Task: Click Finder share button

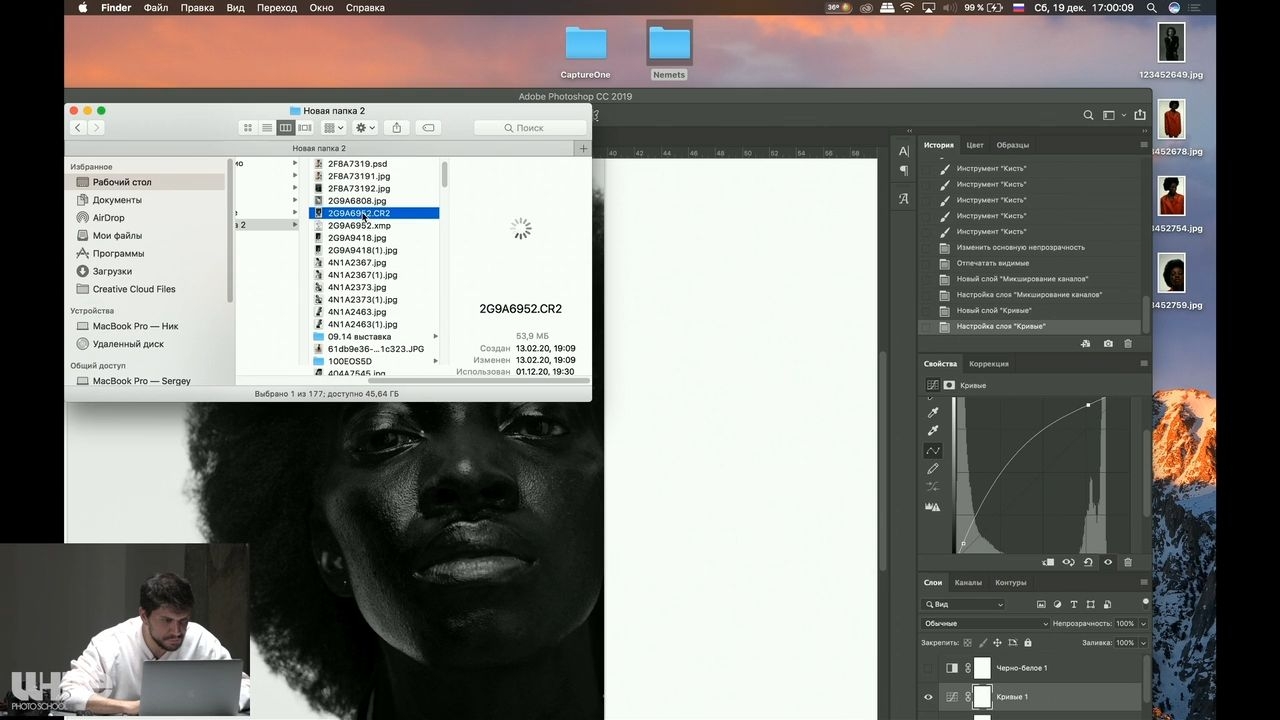Action: tap(397, 128)
